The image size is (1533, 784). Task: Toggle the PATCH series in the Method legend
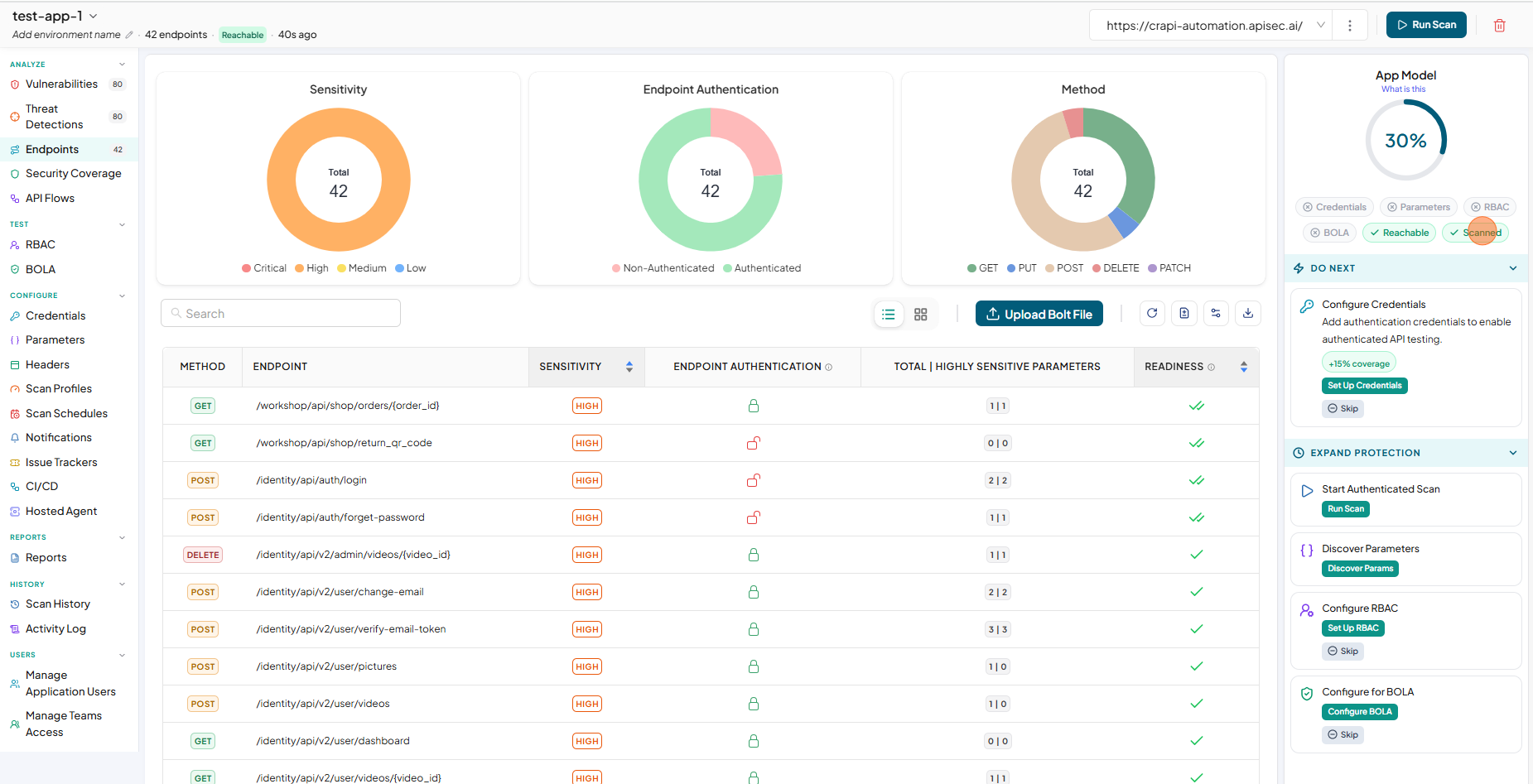pos(1169,268)
